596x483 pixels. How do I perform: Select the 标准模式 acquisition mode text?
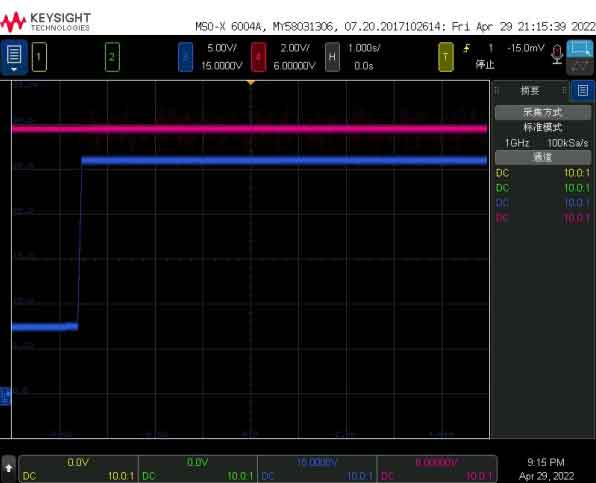coord(543,128)
